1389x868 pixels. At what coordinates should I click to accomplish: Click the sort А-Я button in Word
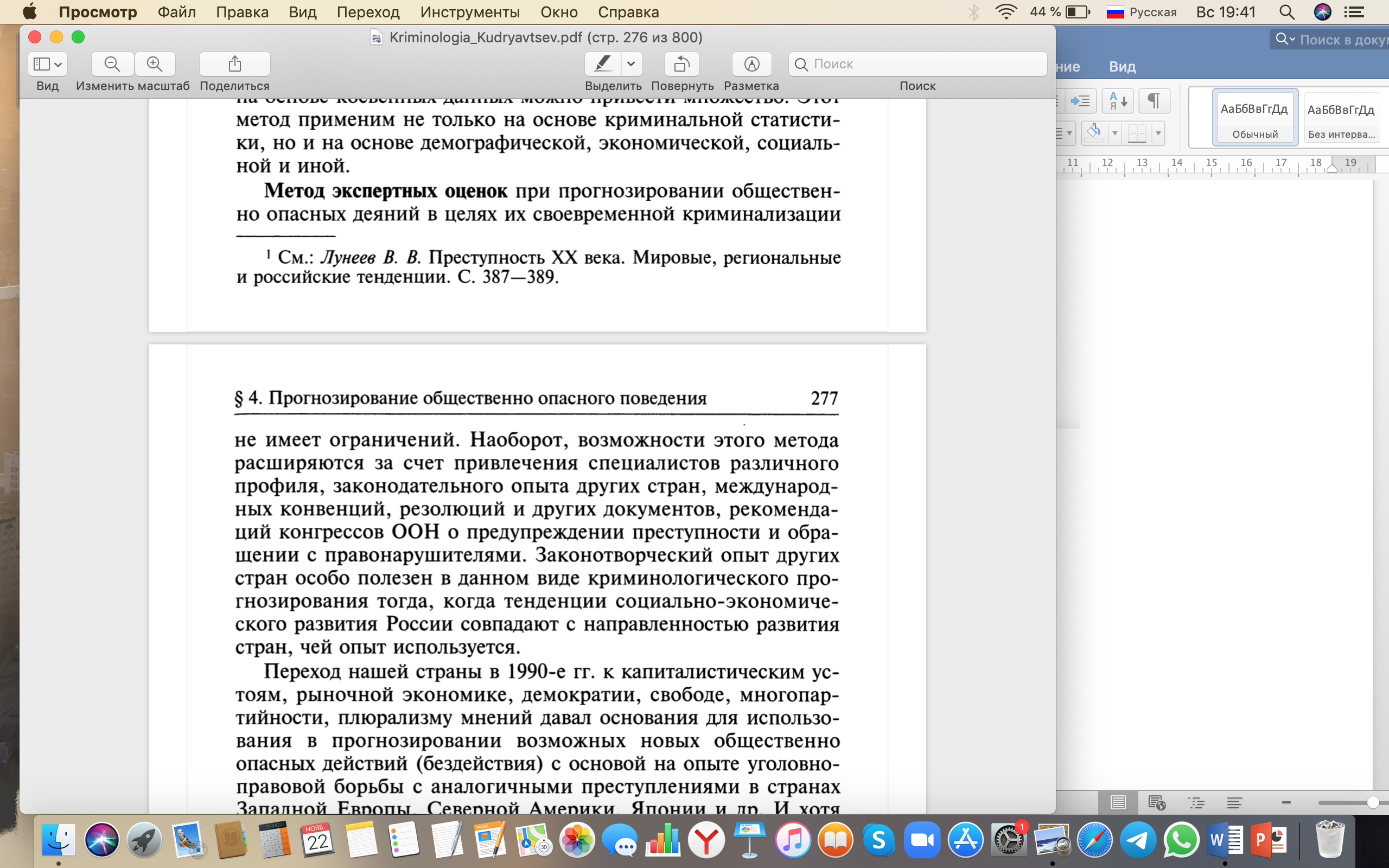point(1118,101)
